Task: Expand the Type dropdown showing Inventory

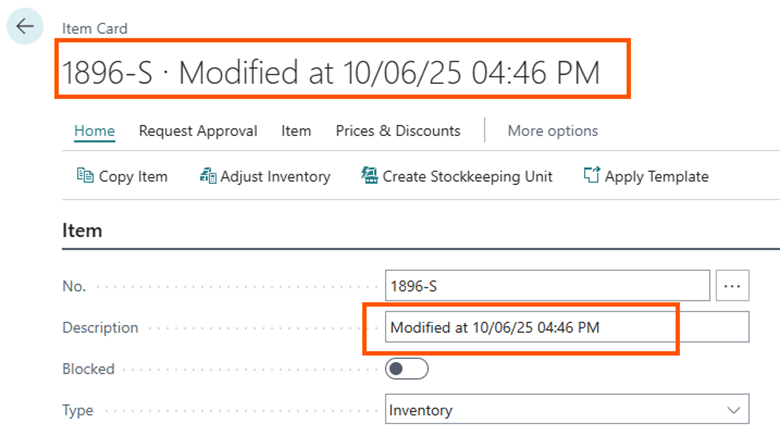Action: [566, 410]
